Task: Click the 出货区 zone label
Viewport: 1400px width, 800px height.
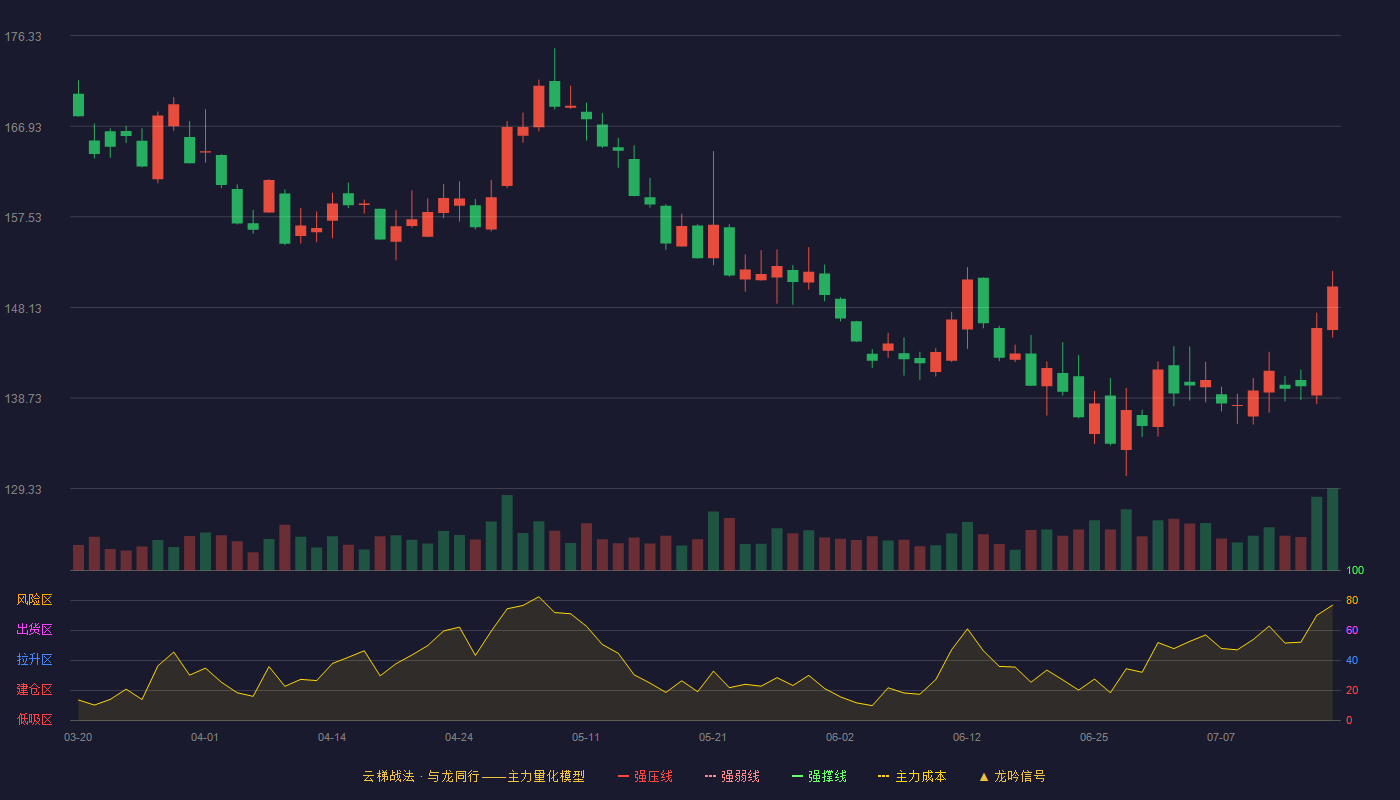Action: click(34, 630)
